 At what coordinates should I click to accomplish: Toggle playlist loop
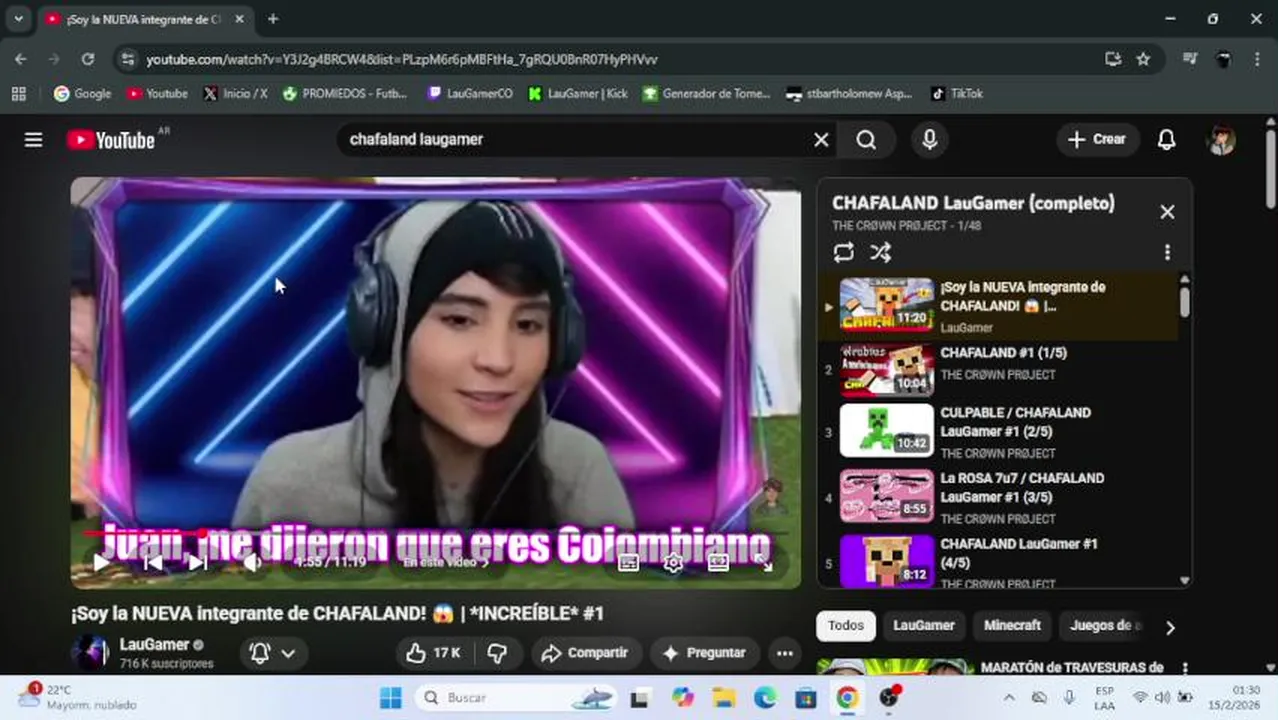coord(843,252)
